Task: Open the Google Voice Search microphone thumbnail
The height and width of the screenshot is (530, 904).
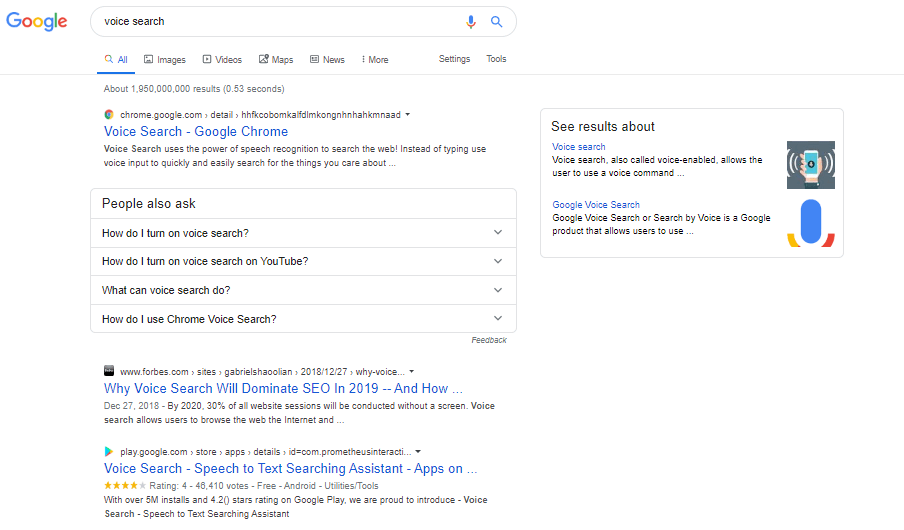Action: tap(811, 223)
